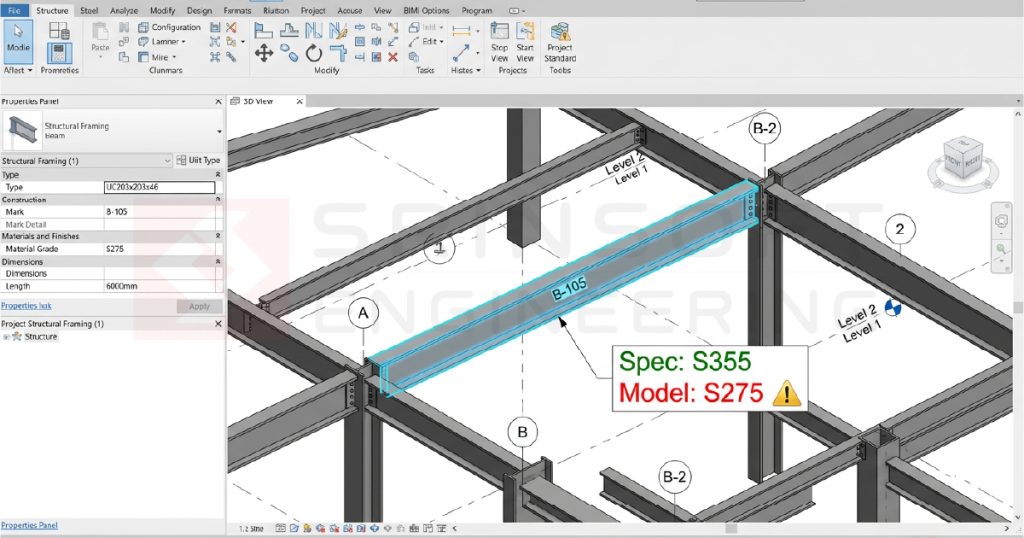Switch to the Analyze ribbon tab
This screenshot has height=538, width=1024.
click(x=124, y=10)
